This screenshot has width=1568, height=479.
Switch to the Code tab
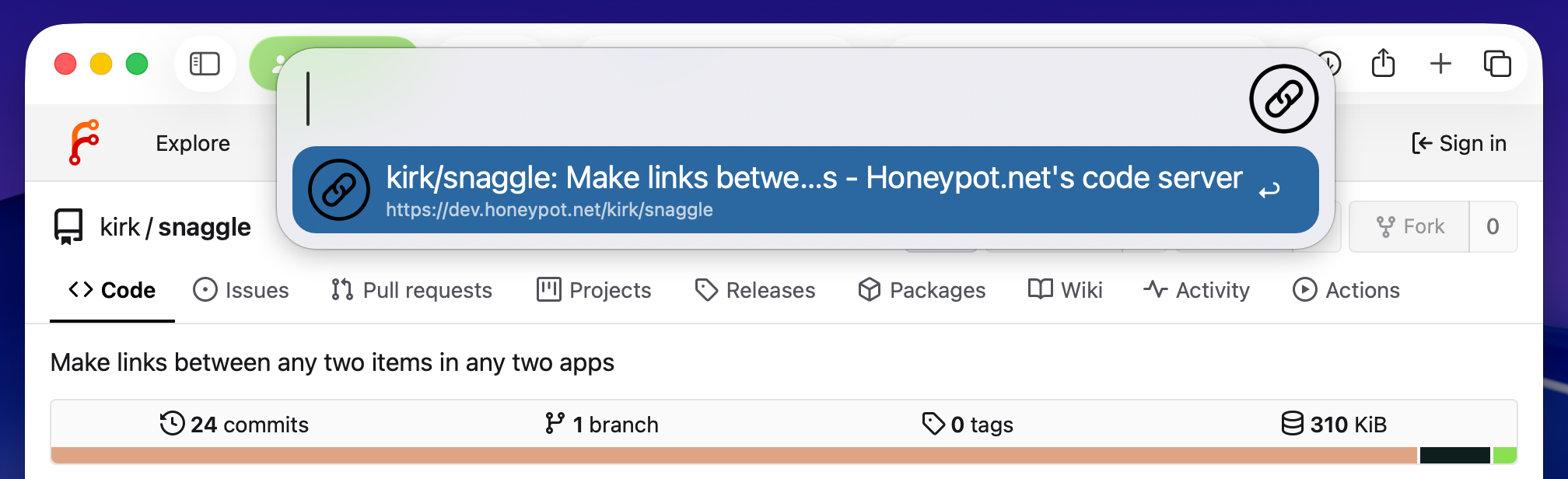point(112,290)
